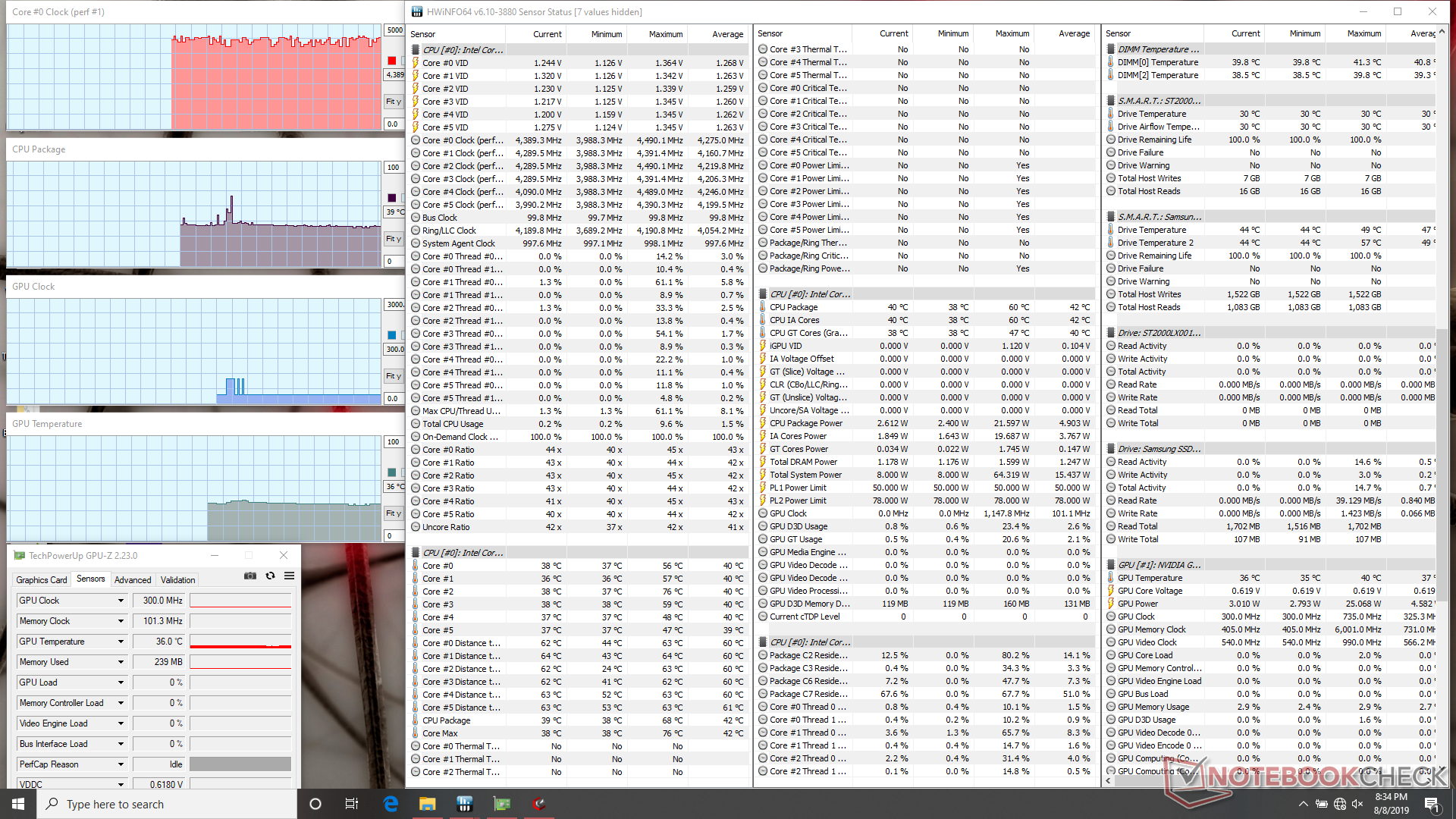Switch to the Validation tab
Image resolution: width=1456 pixels, height=819 pixels.
pyautogui.click(x=177, y=580)
